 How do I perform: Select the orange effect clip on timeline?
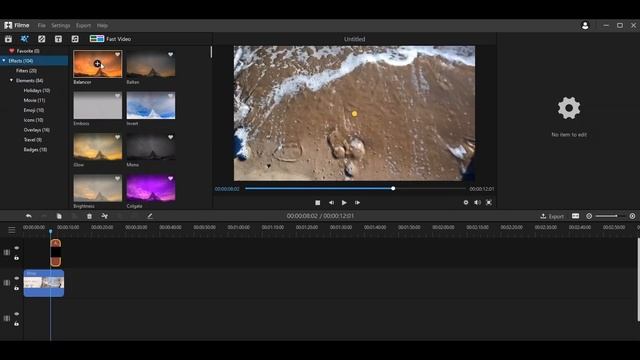point(56,253)
